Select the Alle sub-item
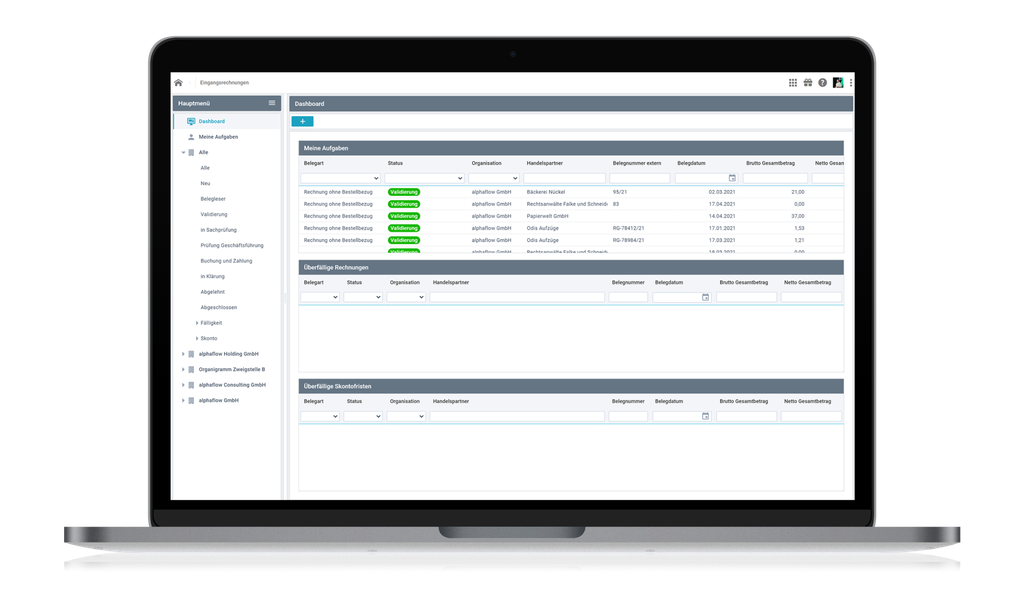The height and width of the screenshot is (589, 1024). (x=205, y=168)
